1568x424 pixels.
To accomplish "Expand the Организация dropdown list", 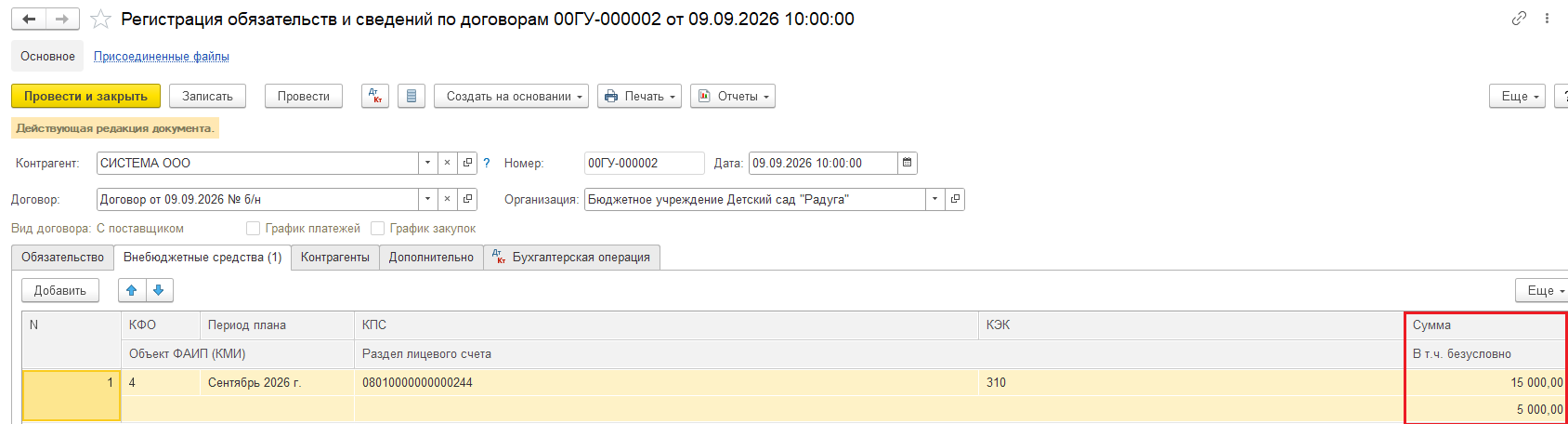I will [934, 199].
